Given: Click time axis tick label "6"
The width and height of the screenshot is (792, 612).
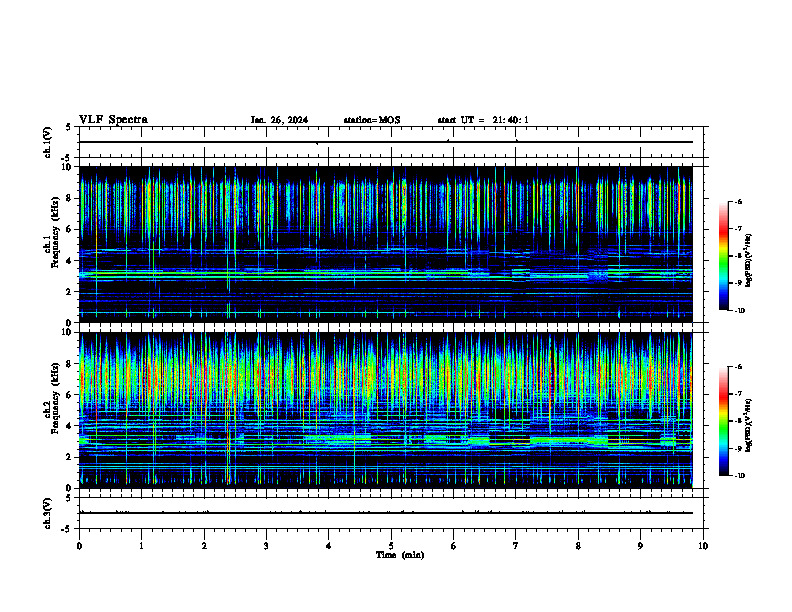Looking at the screenshot, I should (454, 546).
